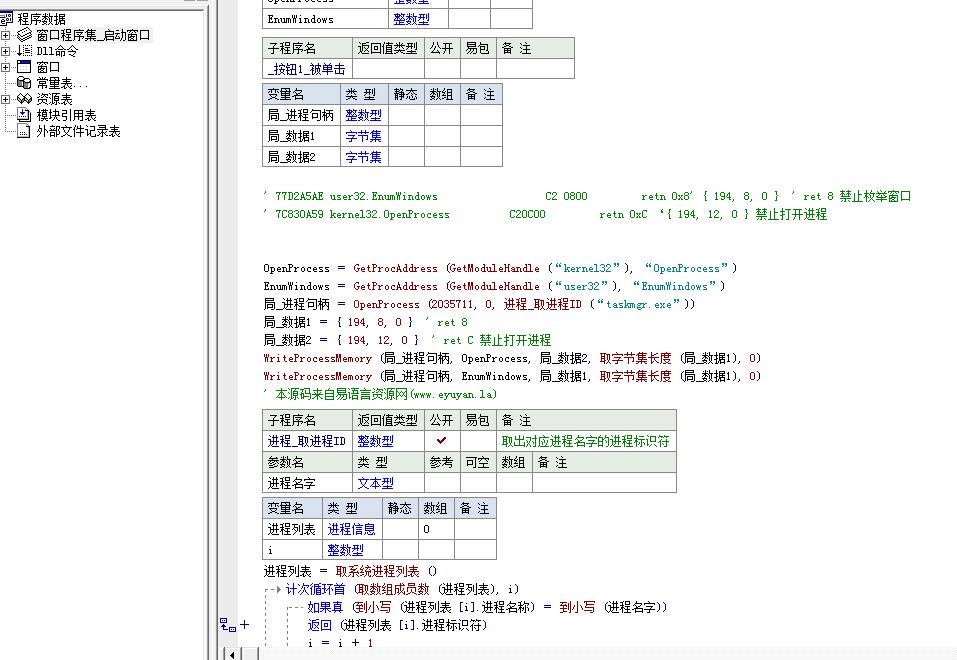Click the 资源表 resource icon
The image size is (957, 660).
[x=24, y=98]
